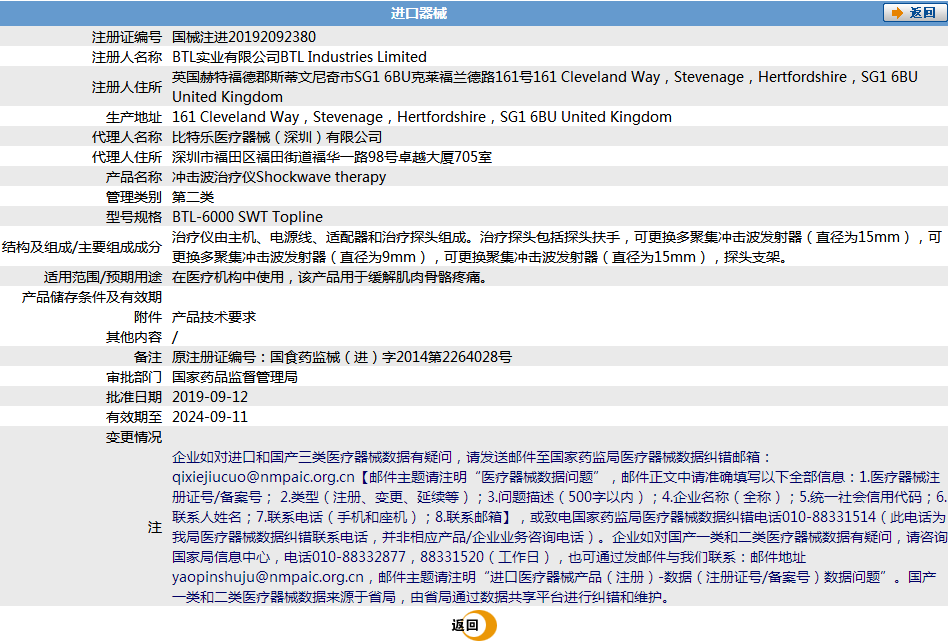Click the 返回 button at top right
This screenshot has width=952, height=643.
[x=914, y=13]
